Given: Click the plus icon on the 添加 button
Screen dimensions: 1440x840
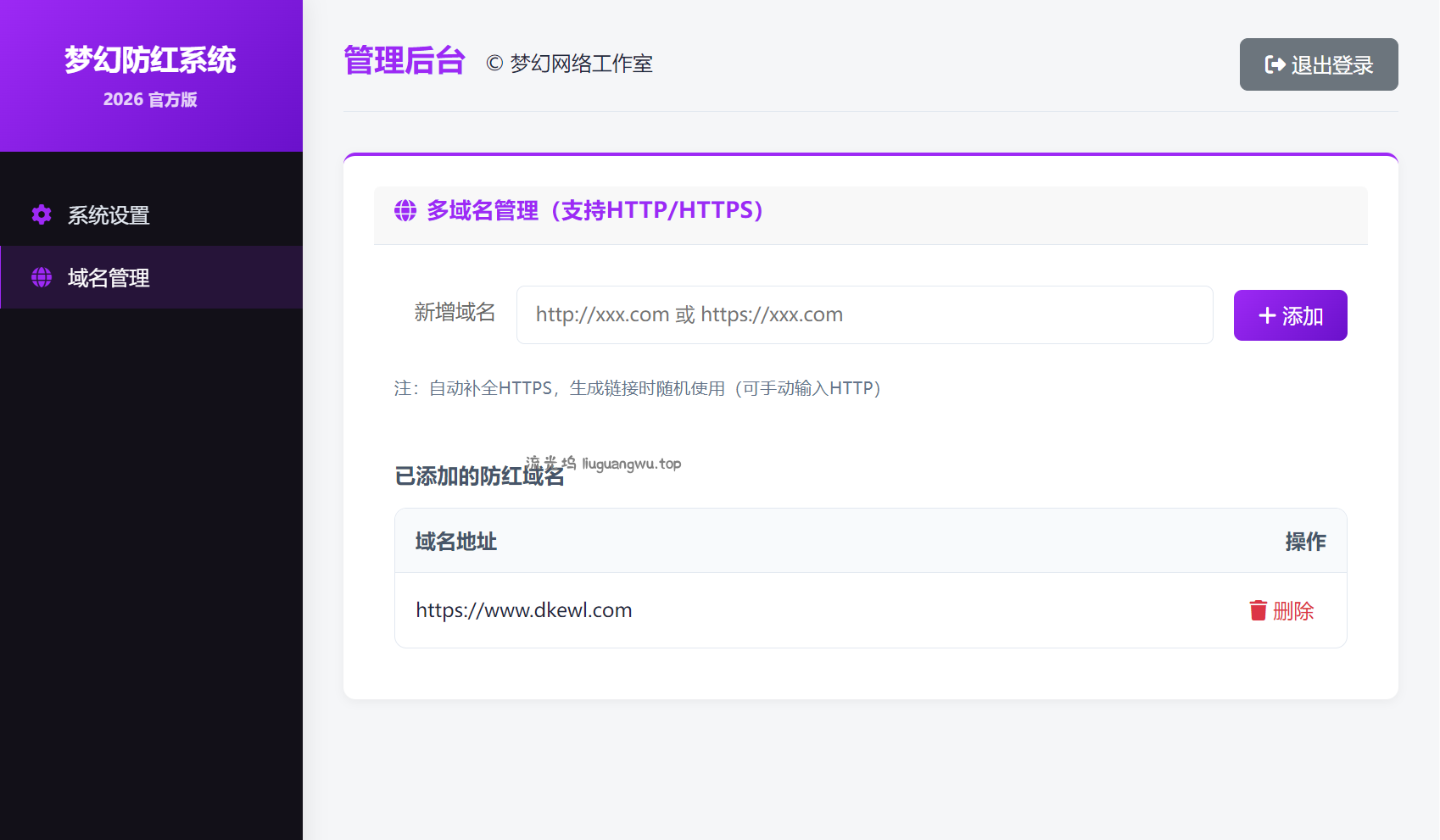Looking at the screenshot, I should [1267, 316].
